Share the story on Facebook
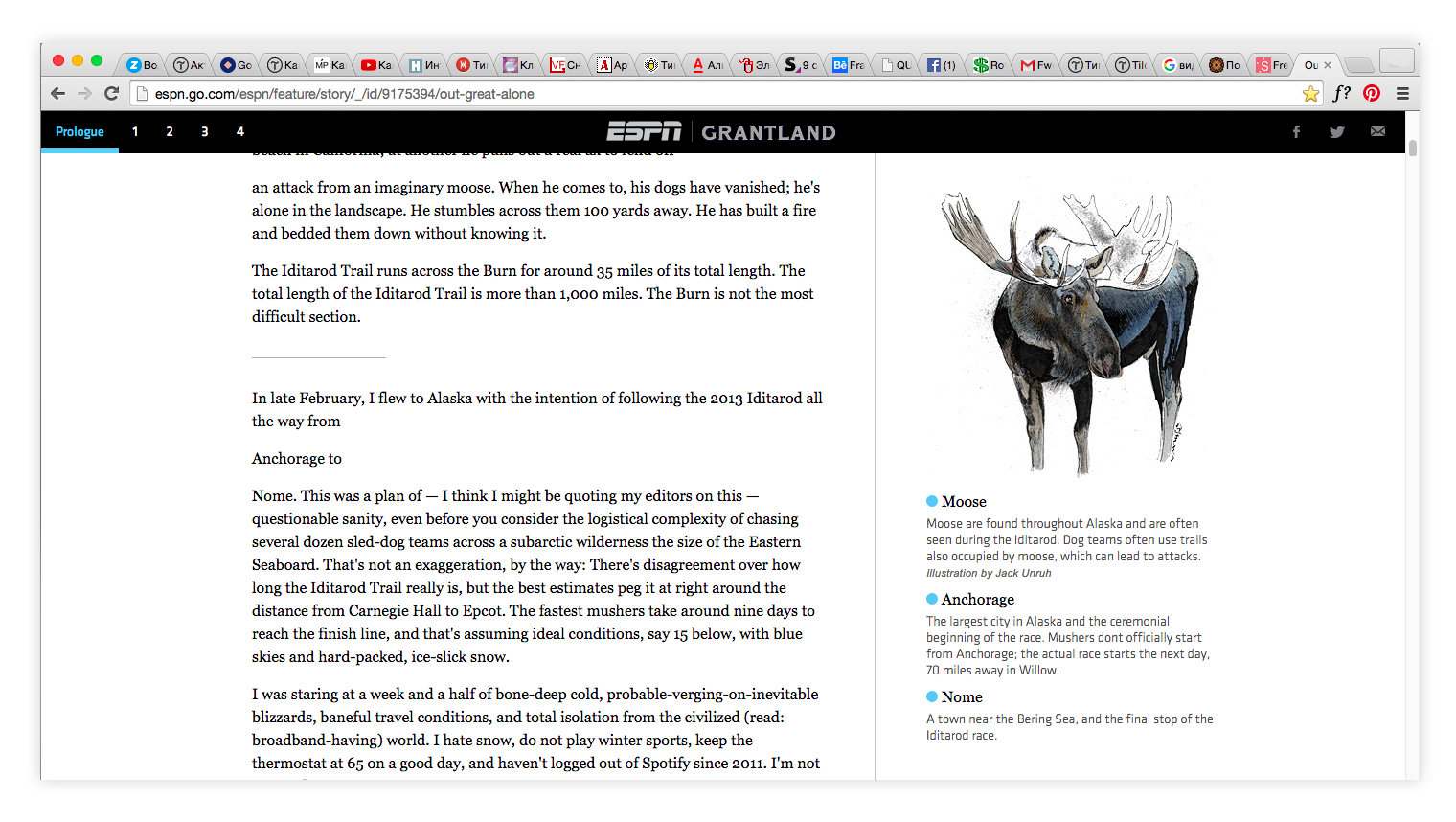 (1296, 132)
